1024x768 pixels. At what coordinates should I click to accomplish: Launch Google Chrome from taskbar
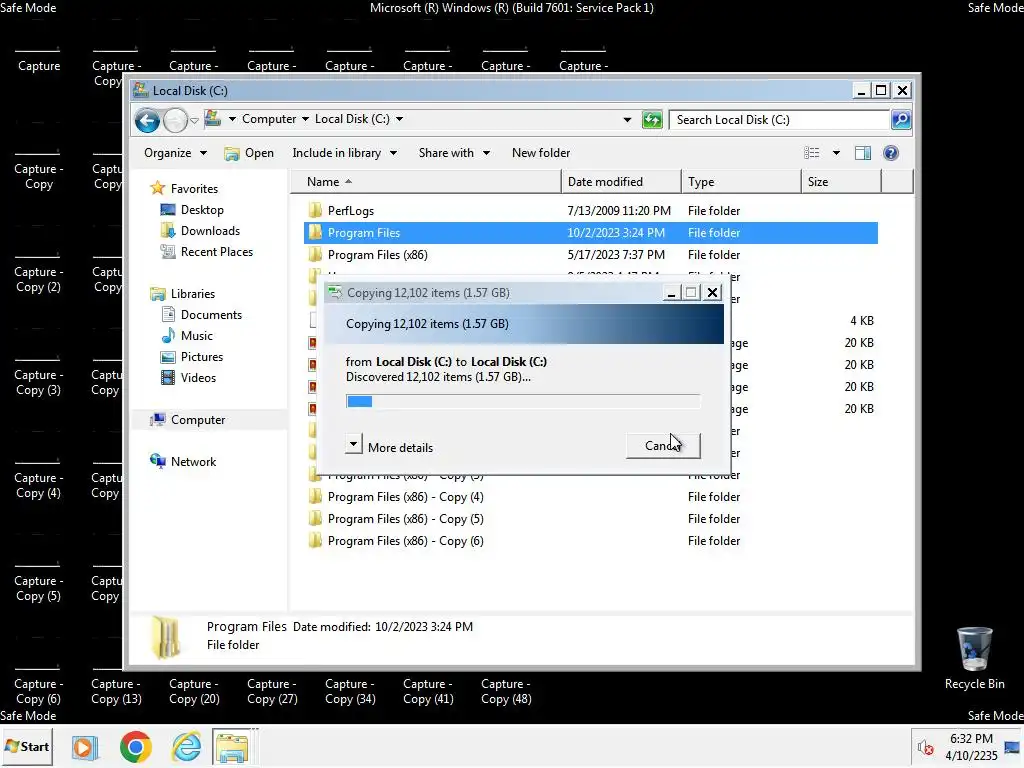(135, 746)
